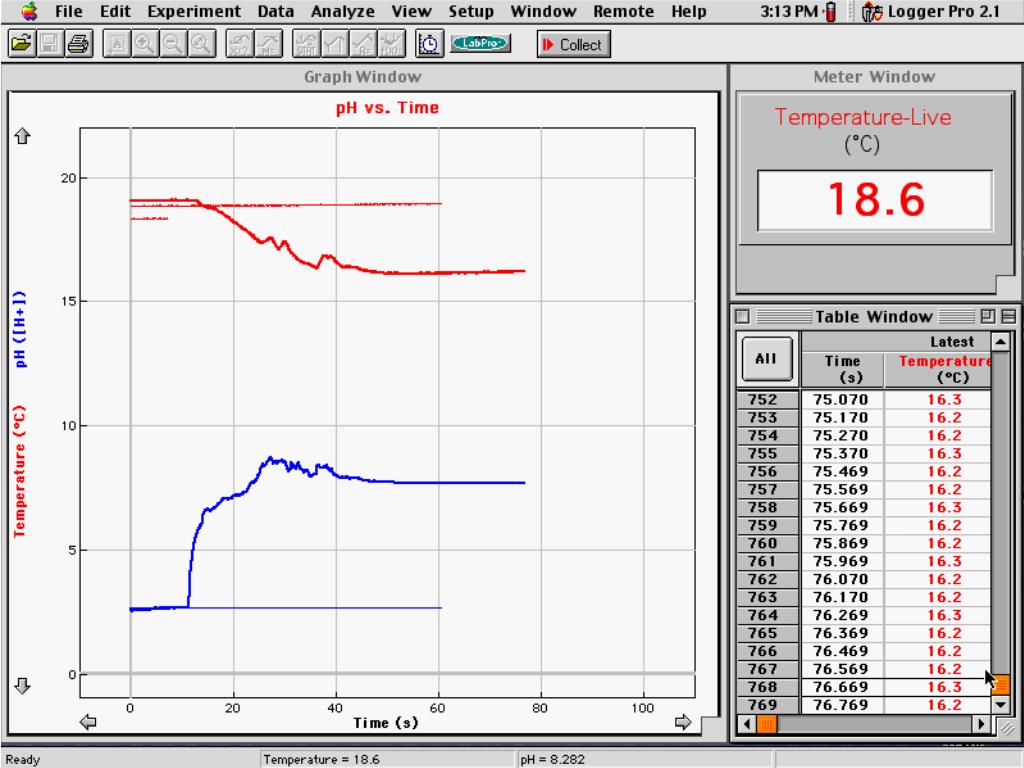Open the Data menu
1024x768 pixels.
coord(276,11)
